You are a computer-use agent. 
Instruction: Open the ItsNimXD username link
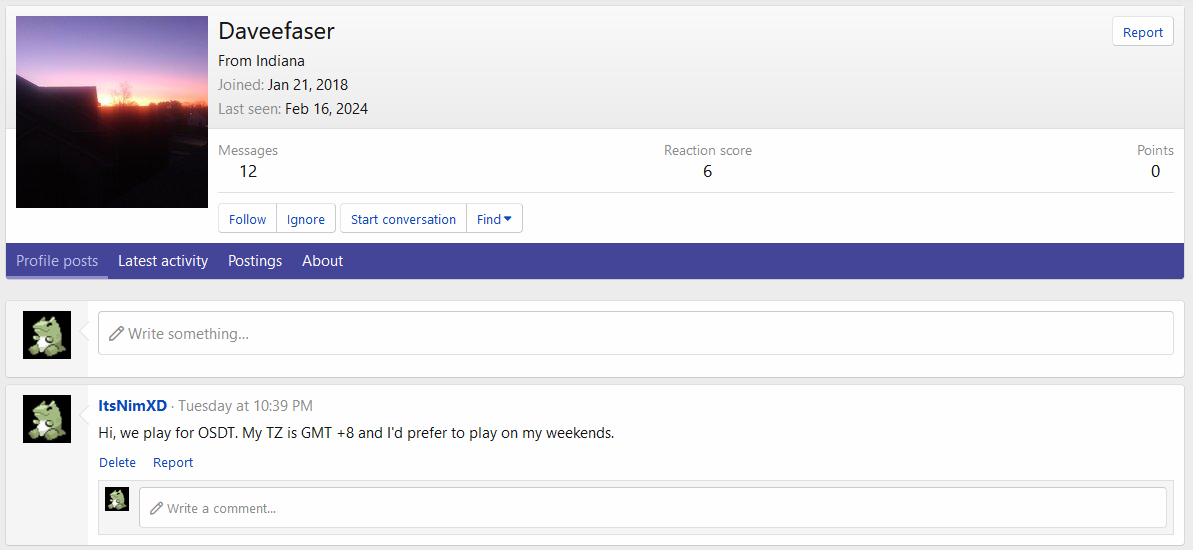133,406
